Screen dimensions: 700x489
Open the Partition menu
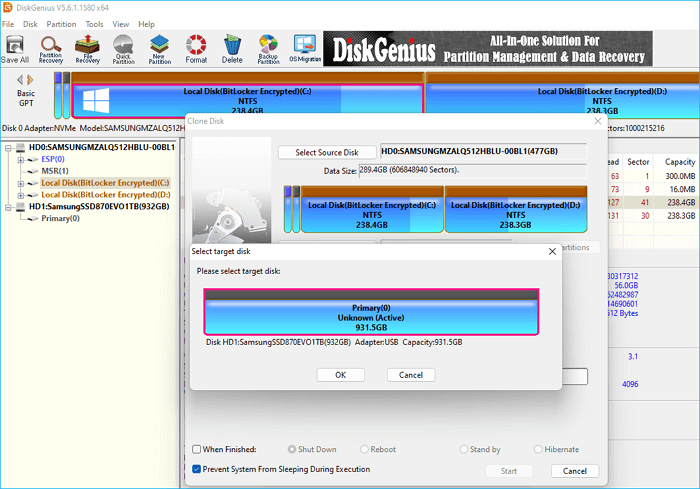pos(61,24)
